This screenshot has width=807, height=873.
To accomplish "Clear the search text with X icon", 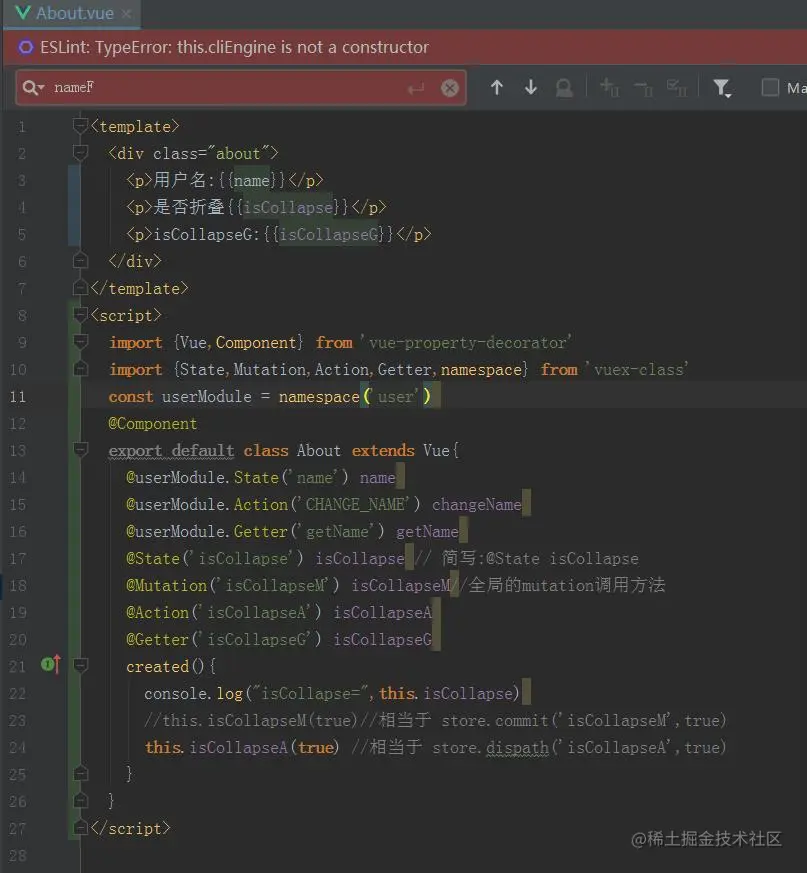I will coord(449,88).
